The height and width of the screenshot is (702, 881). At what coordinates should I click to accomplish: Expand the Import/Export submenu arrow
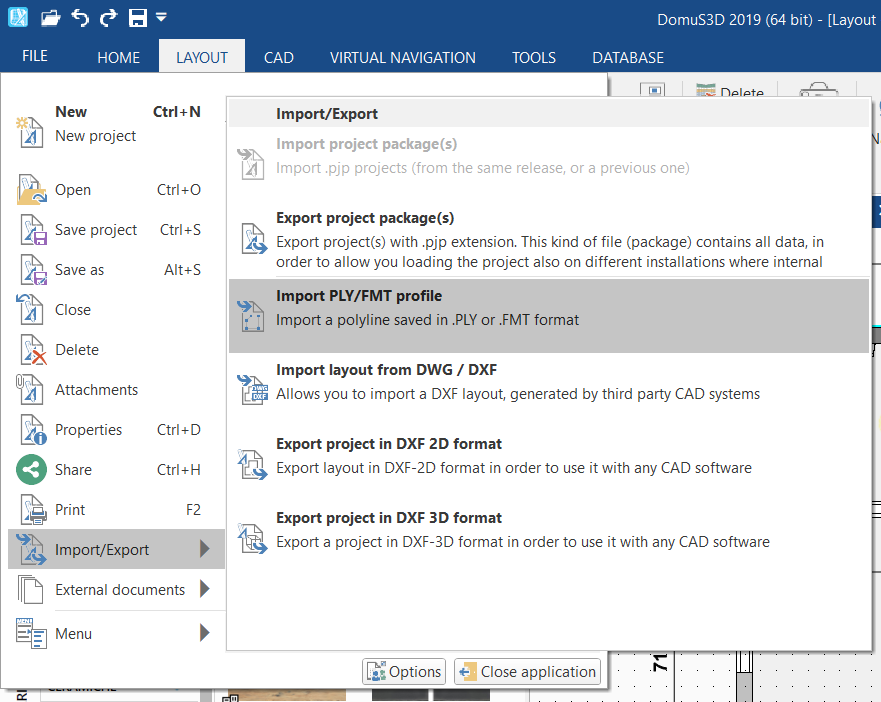(205, 549)
